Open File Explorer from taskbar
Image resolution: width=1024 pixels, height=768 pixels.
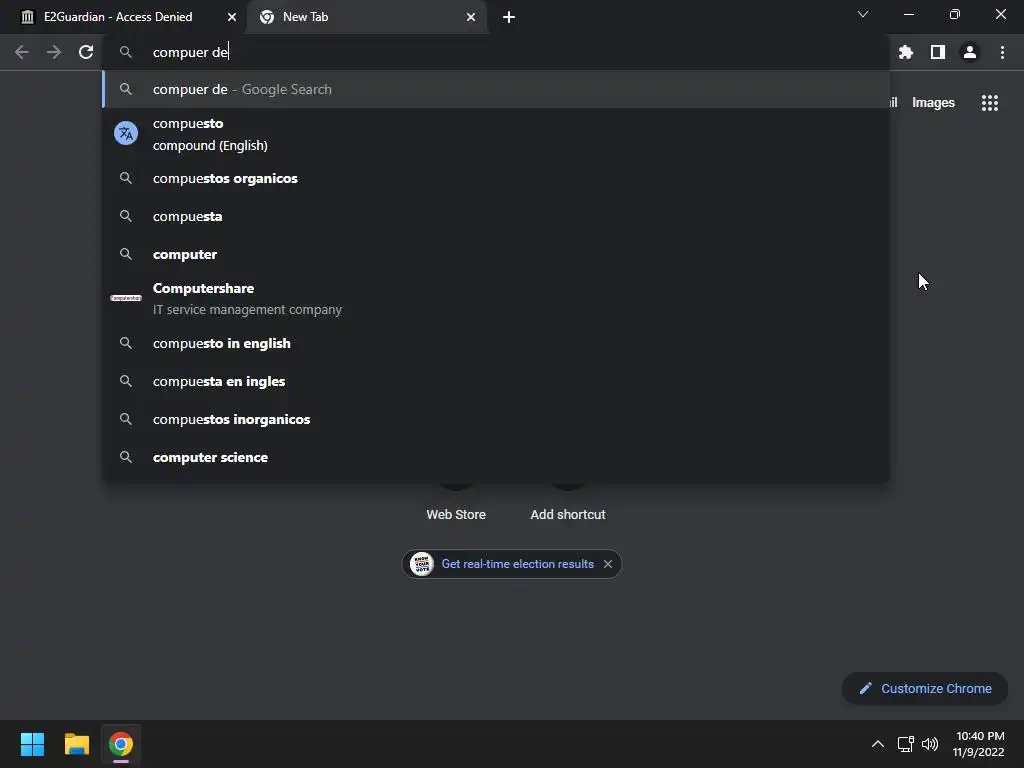(x=76, y=744)
